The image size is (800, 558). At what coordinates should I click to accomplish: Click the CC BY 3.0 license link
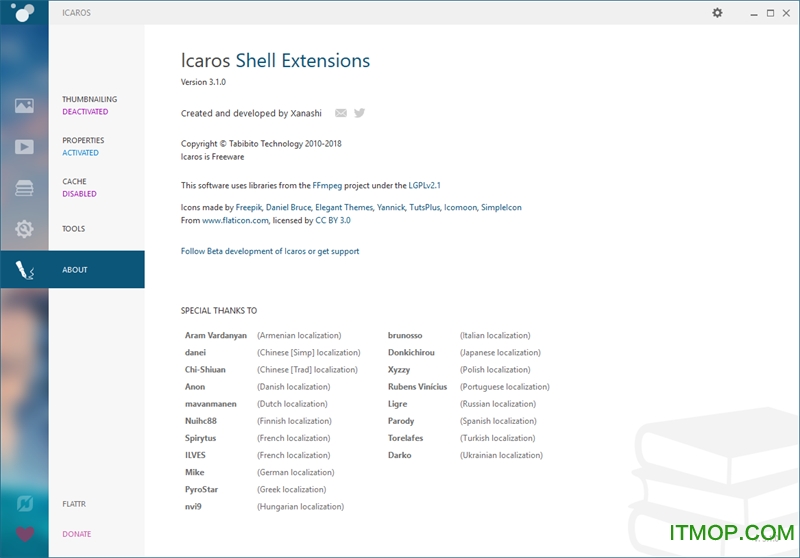(x=333, y=220)
